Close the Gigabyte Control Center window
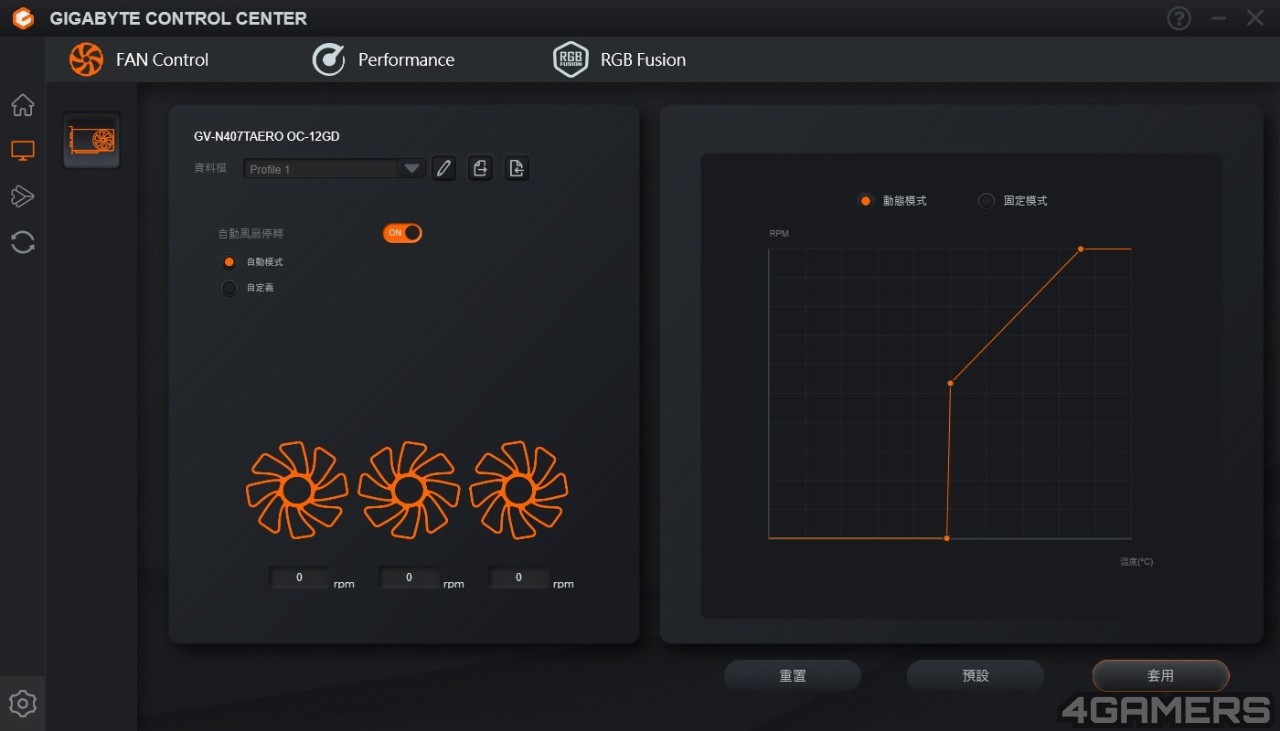This screenshot has width=1280, height=731. tap(1255, 18)
